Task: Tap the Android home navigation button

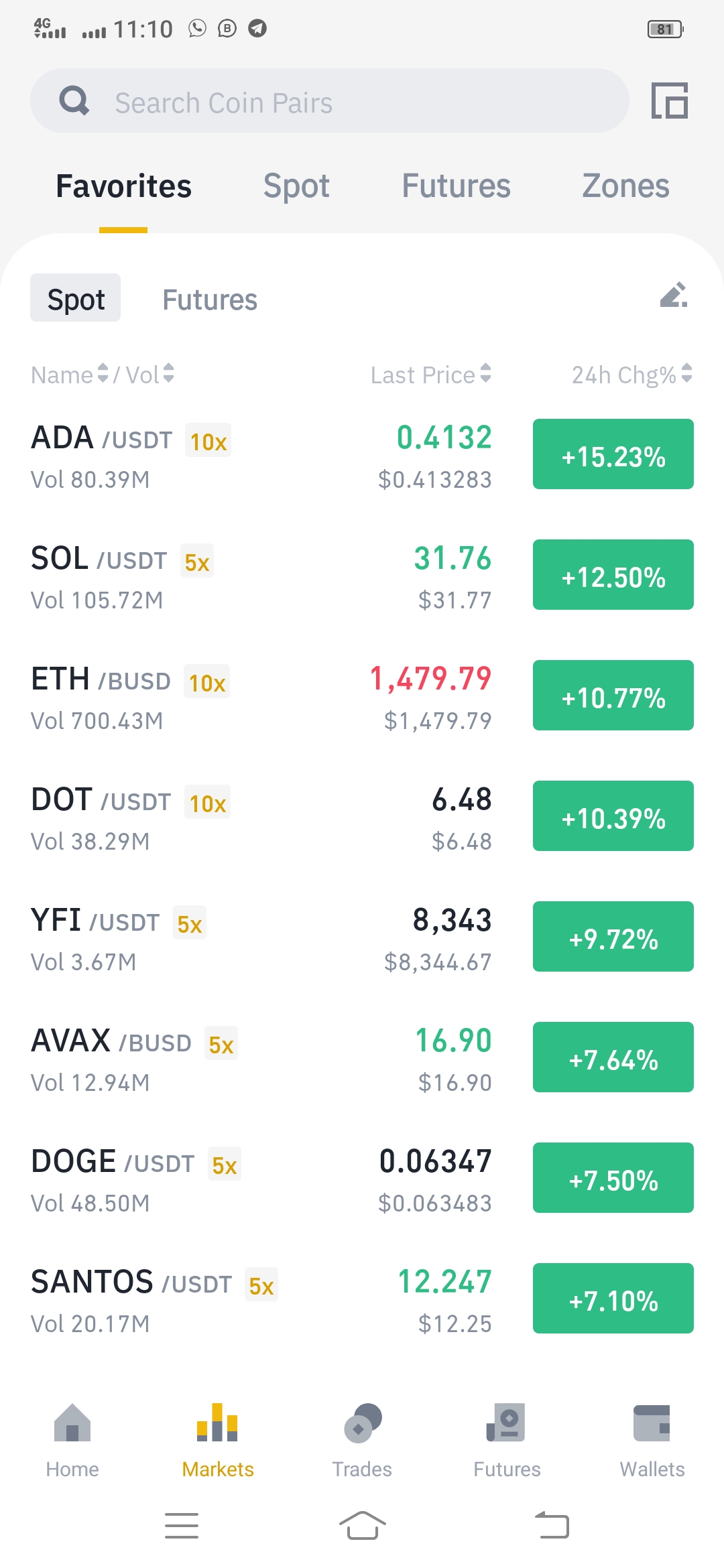Action: [x=362, y=1526]
